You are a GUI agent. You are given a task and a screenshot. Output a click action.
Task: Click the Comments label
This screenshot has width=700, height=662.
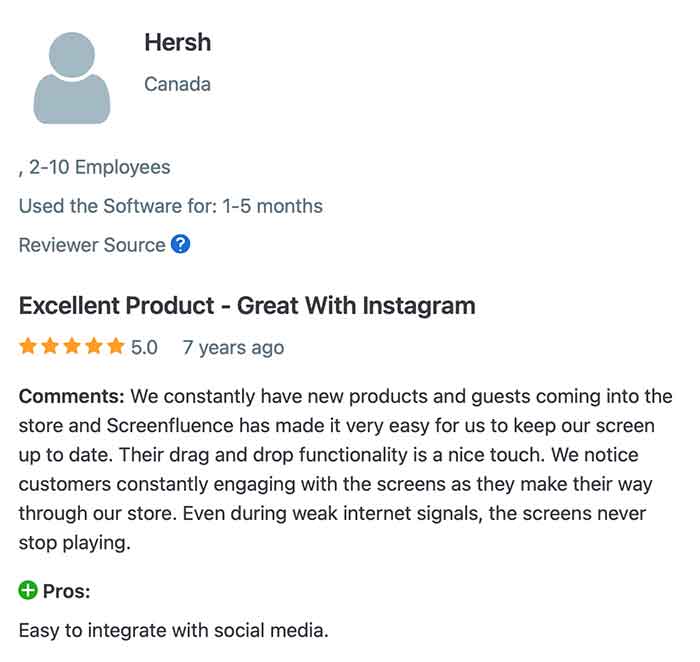pyautogui.click(x=72, y=396)
